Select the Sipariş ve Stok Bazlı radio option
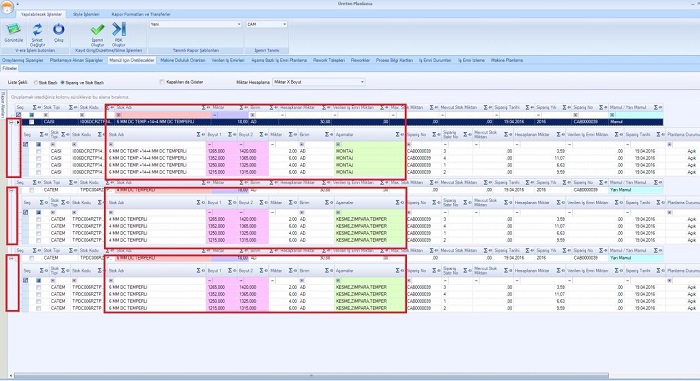Image resolution: width=700 pixels, height=381 pixels. [x=62, y=83]
